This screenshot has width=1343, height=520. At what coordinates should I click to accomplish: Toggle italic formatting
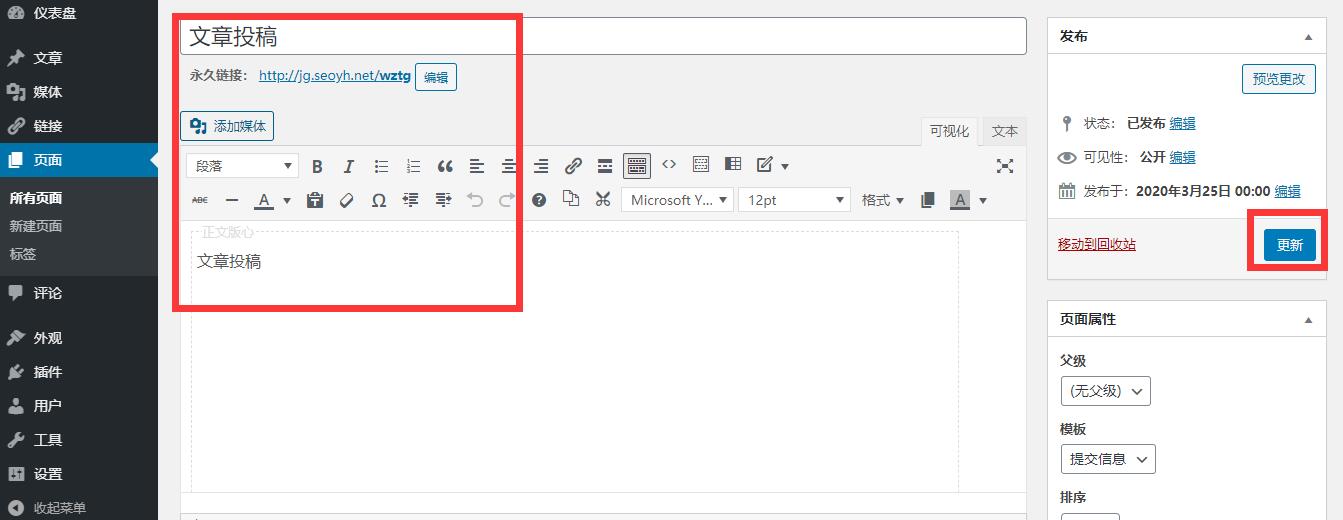[348, 166]
